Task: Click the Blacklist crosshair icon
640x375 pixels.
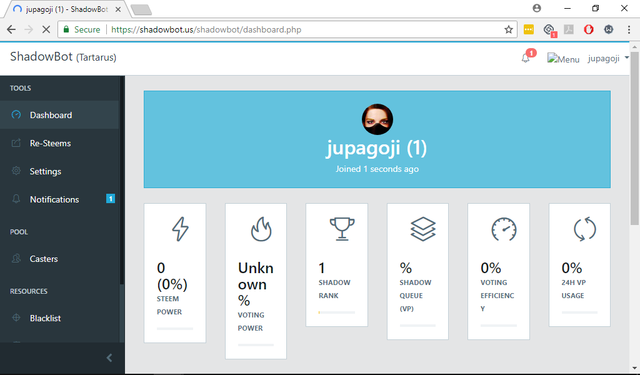Action: coord(16,317)
